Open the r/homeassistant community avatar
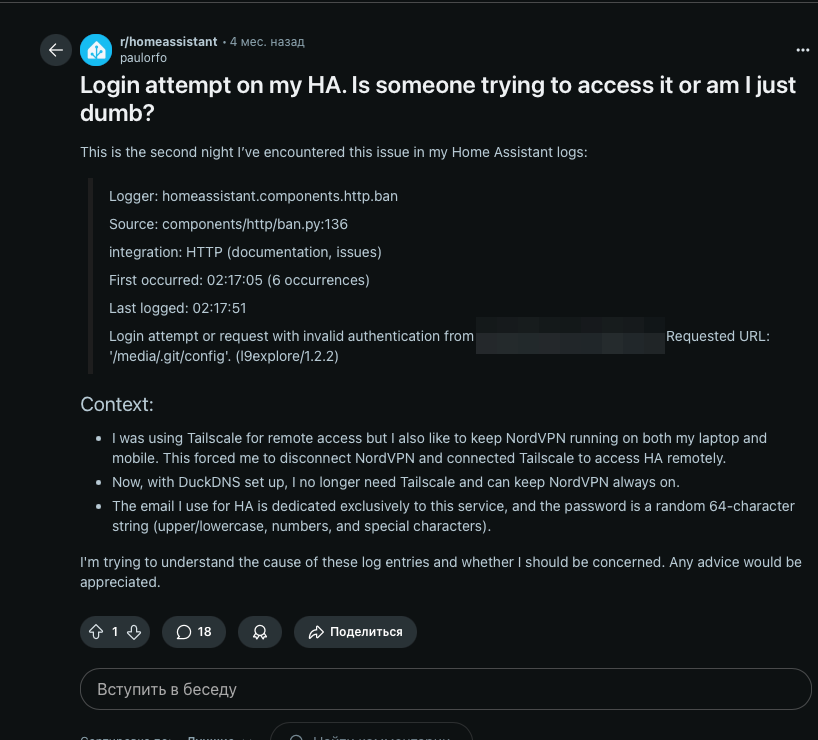 (96, 50)
